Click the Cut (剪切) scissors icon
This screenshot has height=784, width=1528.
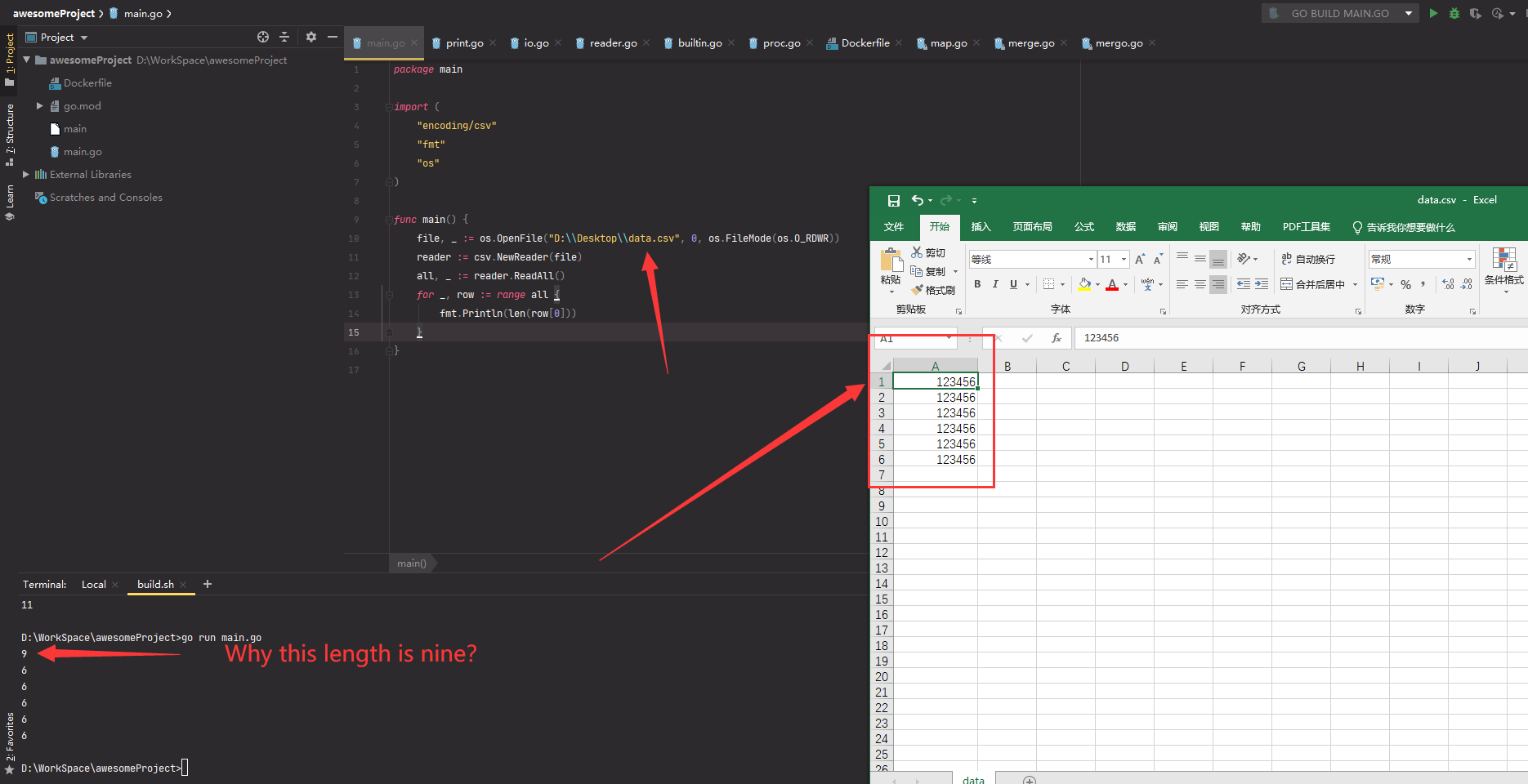[x=918, y=252]
